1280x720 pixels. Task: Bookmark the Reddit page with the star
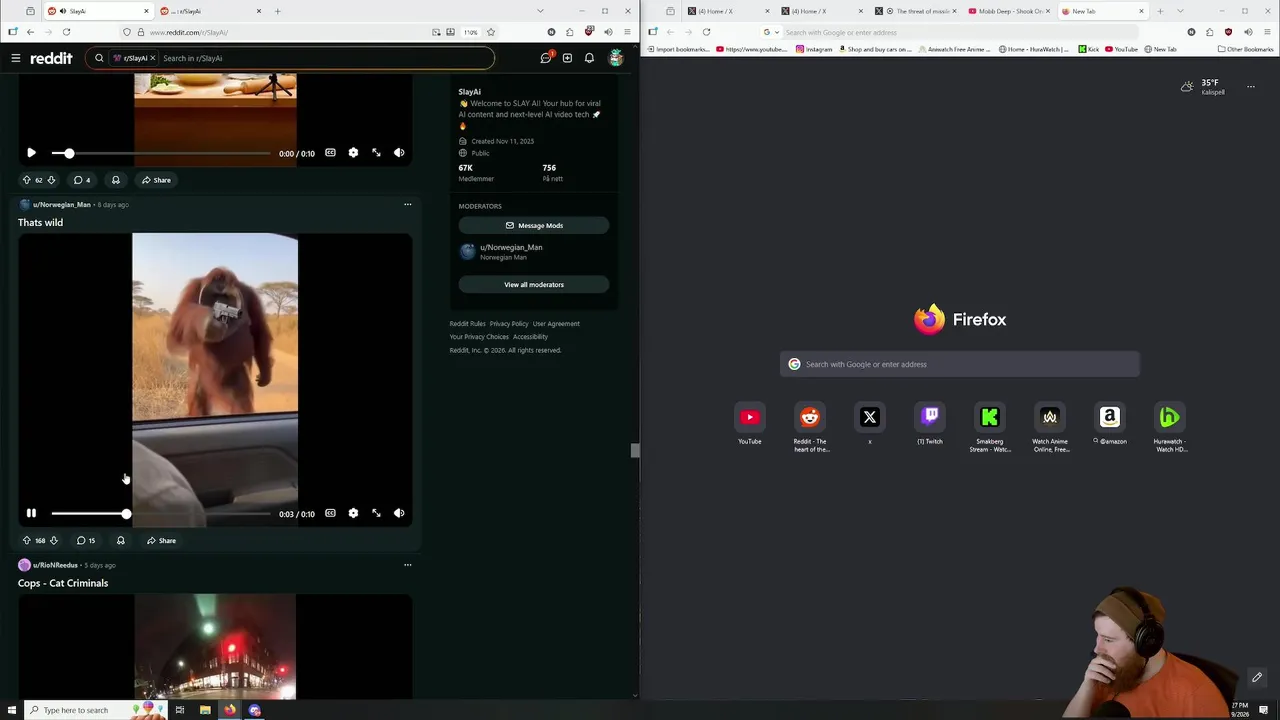(490, 32)
